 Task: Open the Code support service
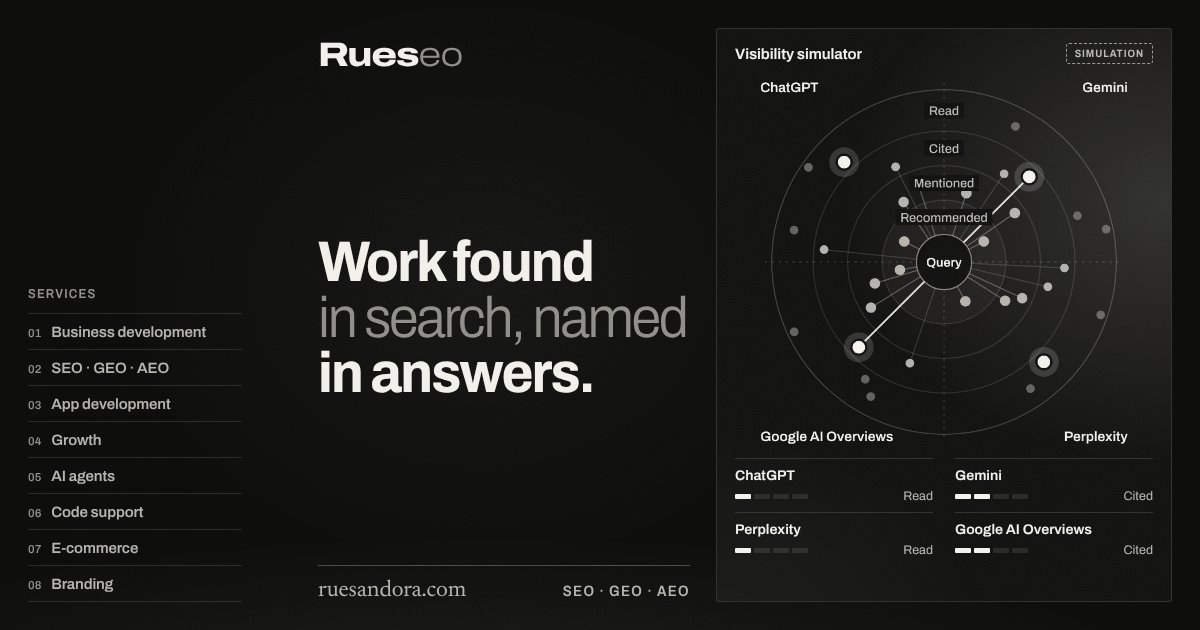point(135,512)
